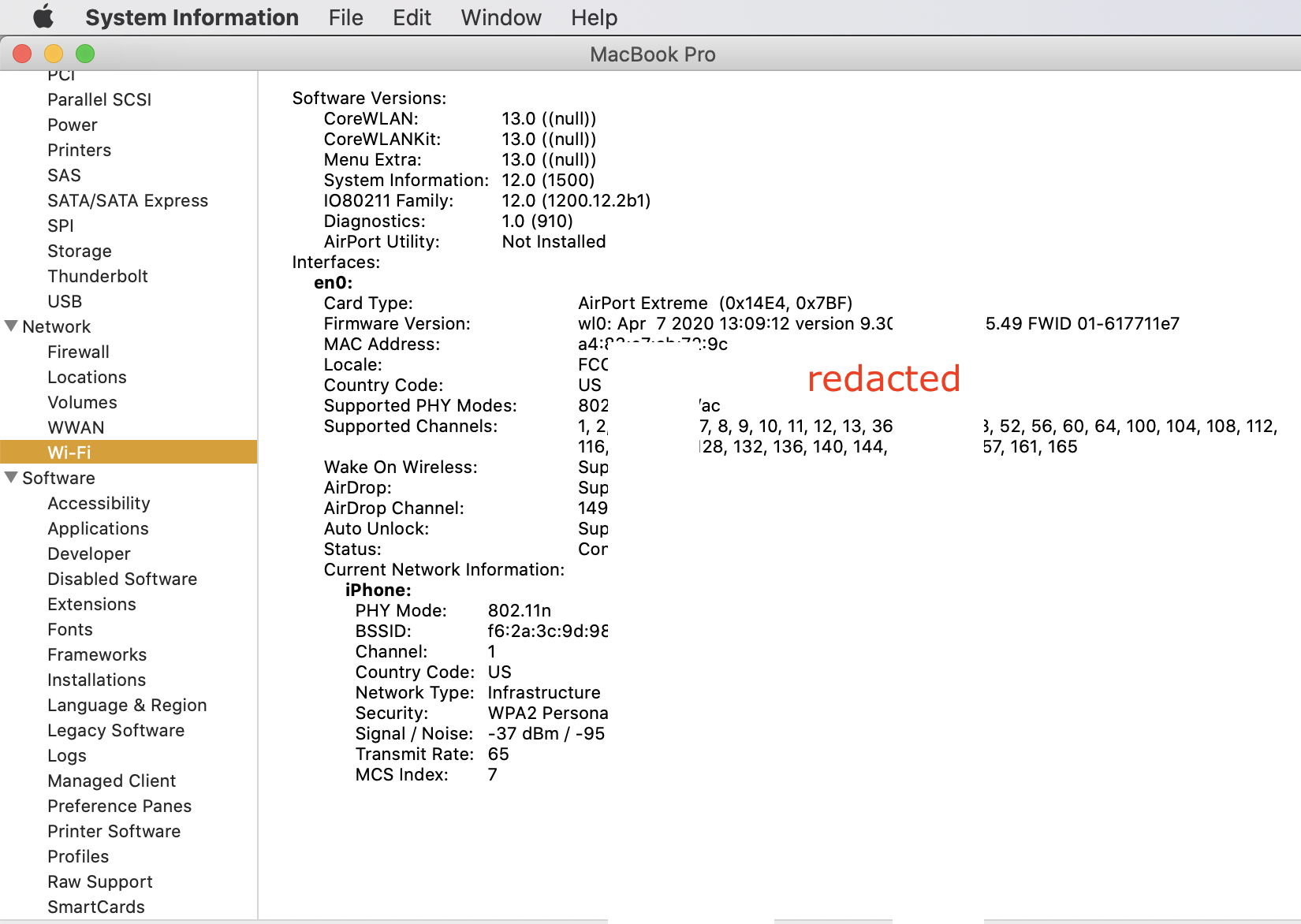
Task: Minimize the MacBook Pro window
Action: 54,54
